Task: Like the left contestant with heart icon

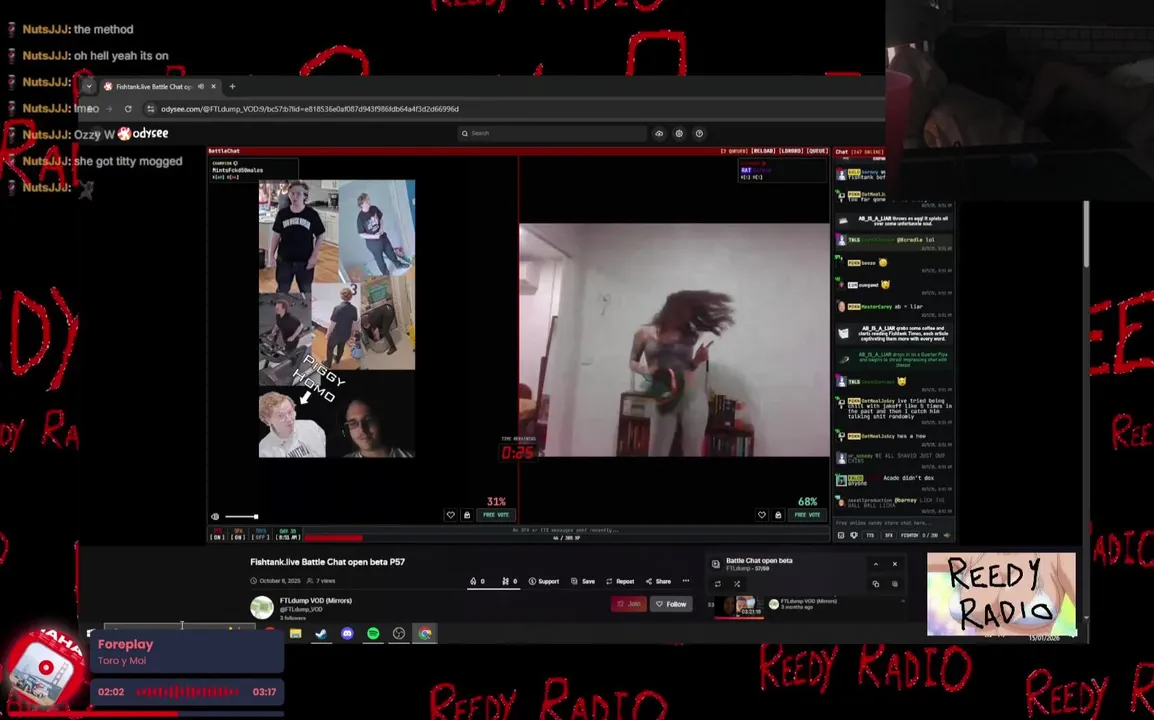Action: point(450,515)
